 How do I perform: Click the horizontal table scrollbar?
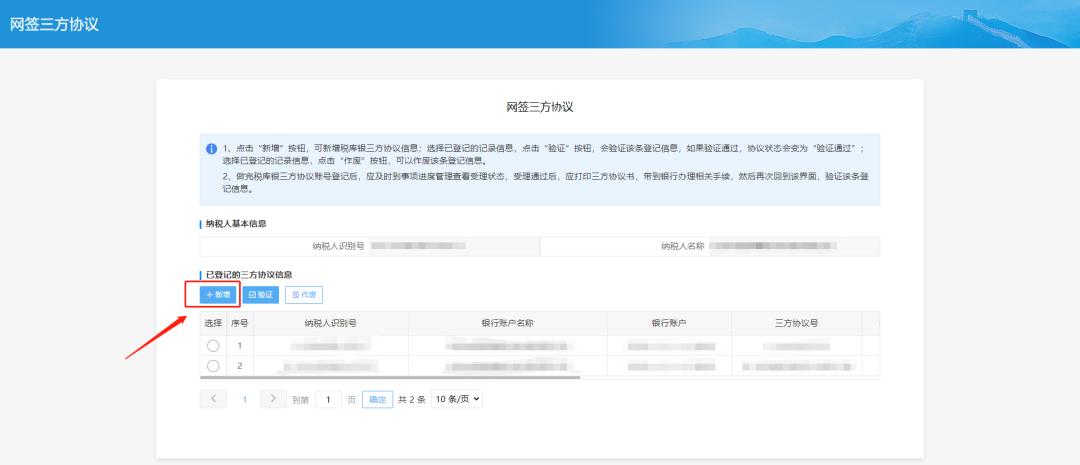[x=390, y=377]
